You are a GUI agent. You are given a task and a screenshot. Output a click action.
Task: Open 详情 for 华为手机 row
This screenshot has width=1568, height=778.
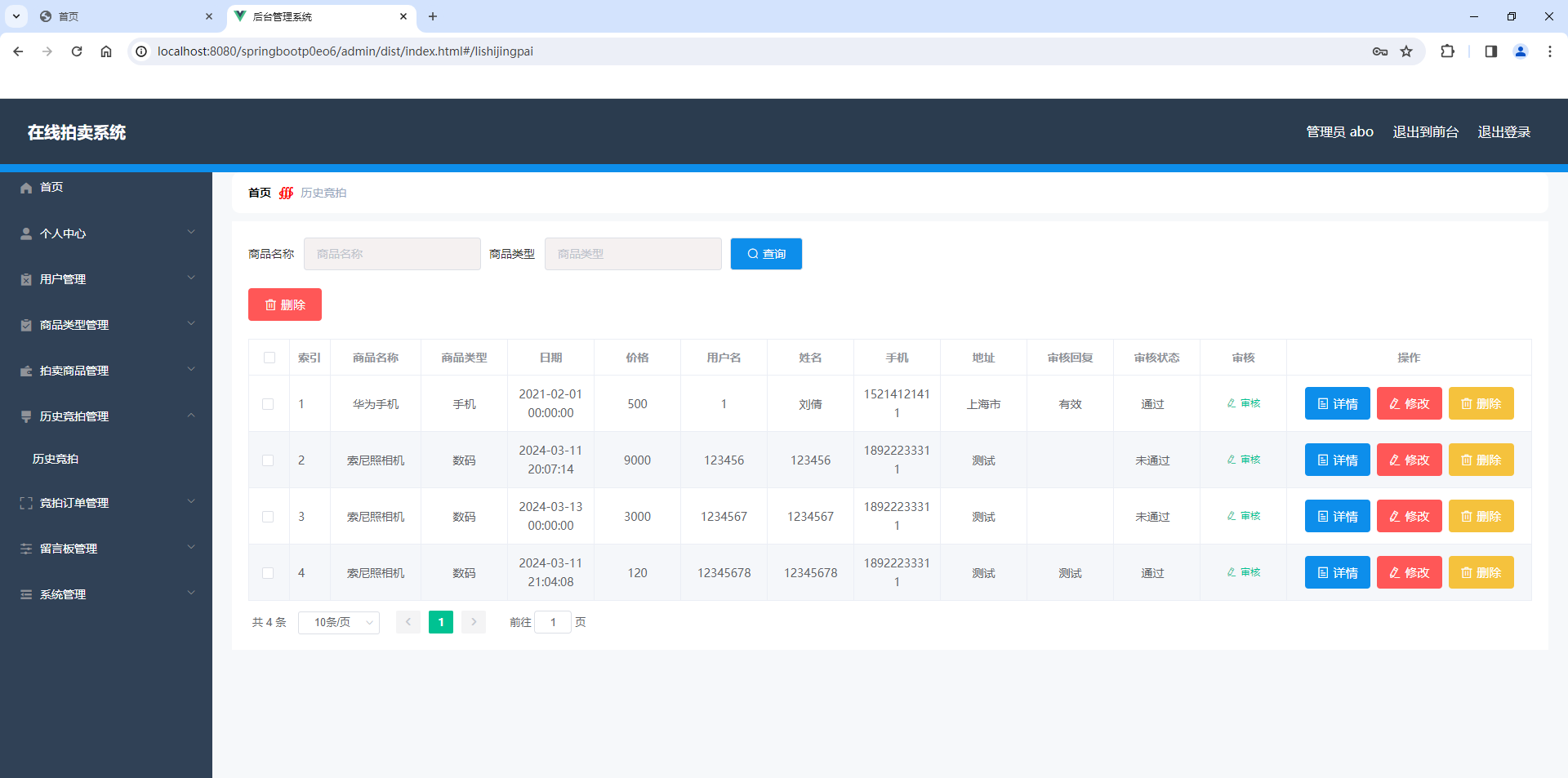pos(1337,403)
